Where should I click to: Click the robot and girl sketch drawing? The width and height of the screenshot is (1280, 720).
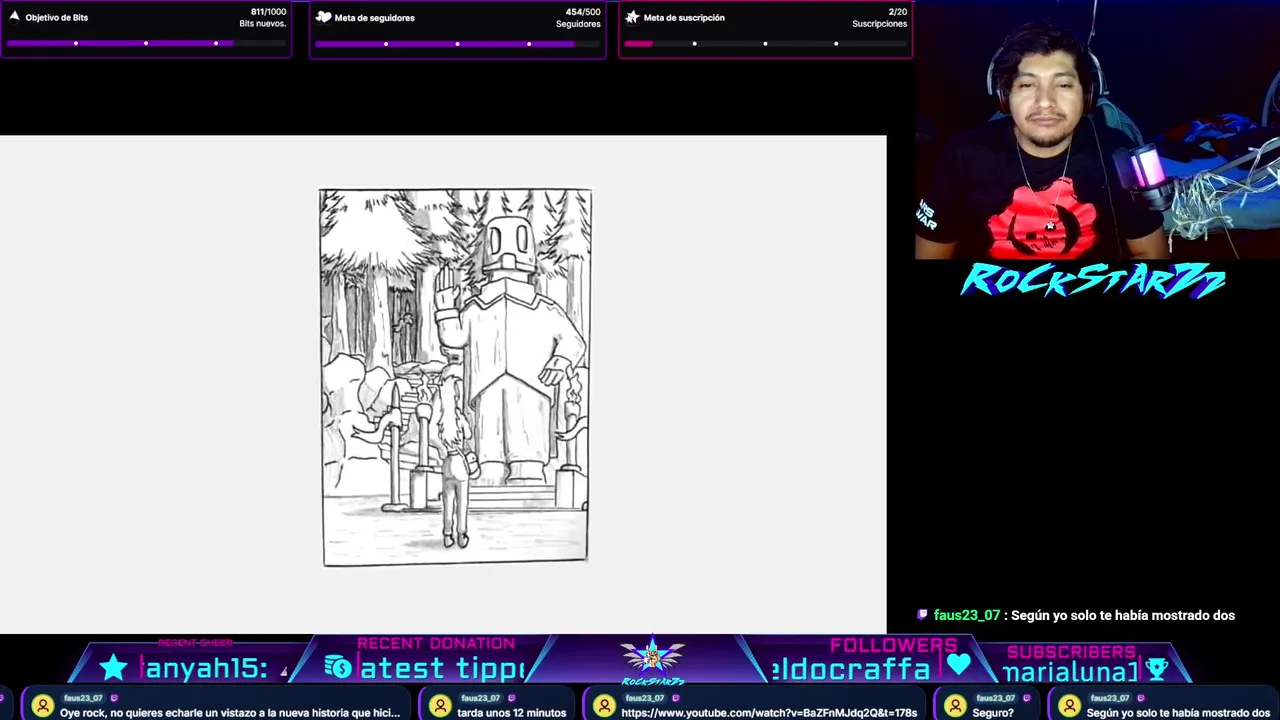[x=455, y=378]
